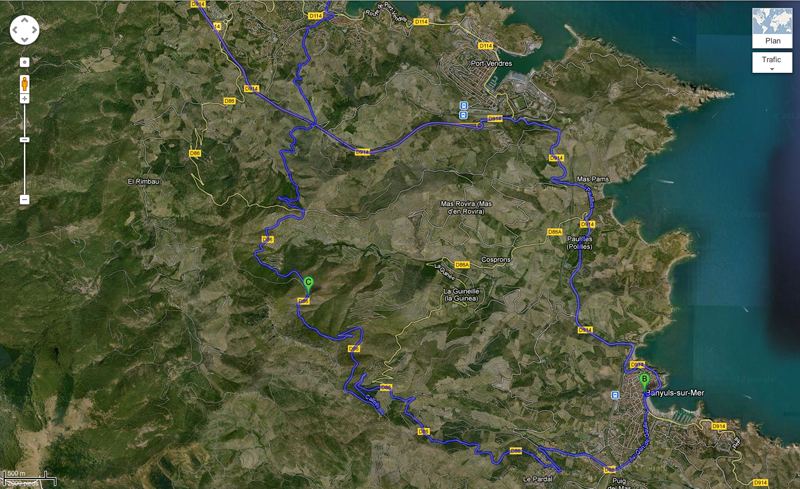Select the lower train station icon near Port-Vendres
Viewport: 800px width, 489px height.
coord(463,114)
